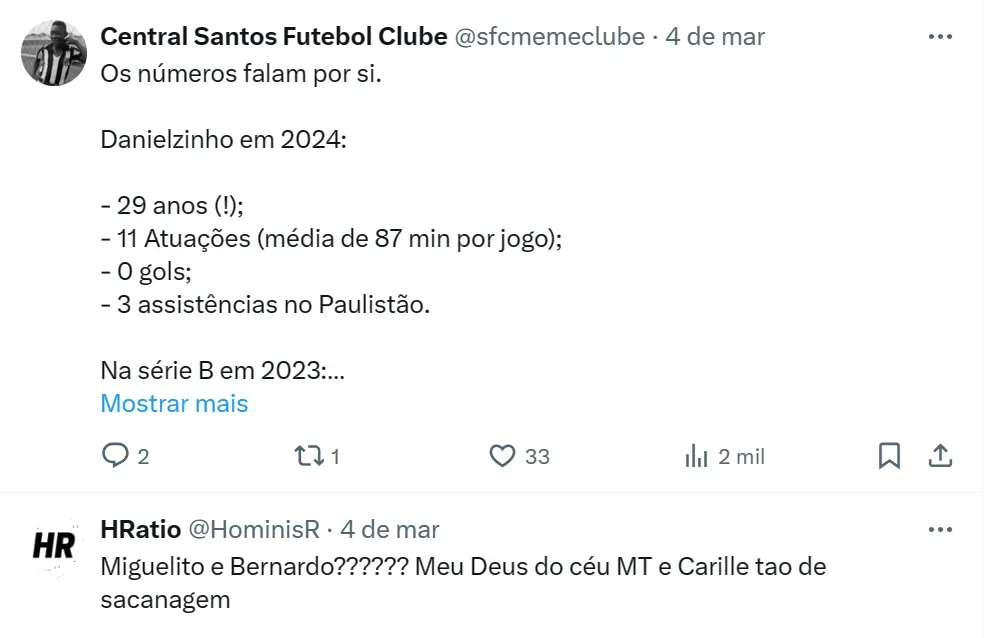Click the repost arrows icon
The width and height of the screenshot is (999, 638).
pyautogui.click(x=308, y=456)
